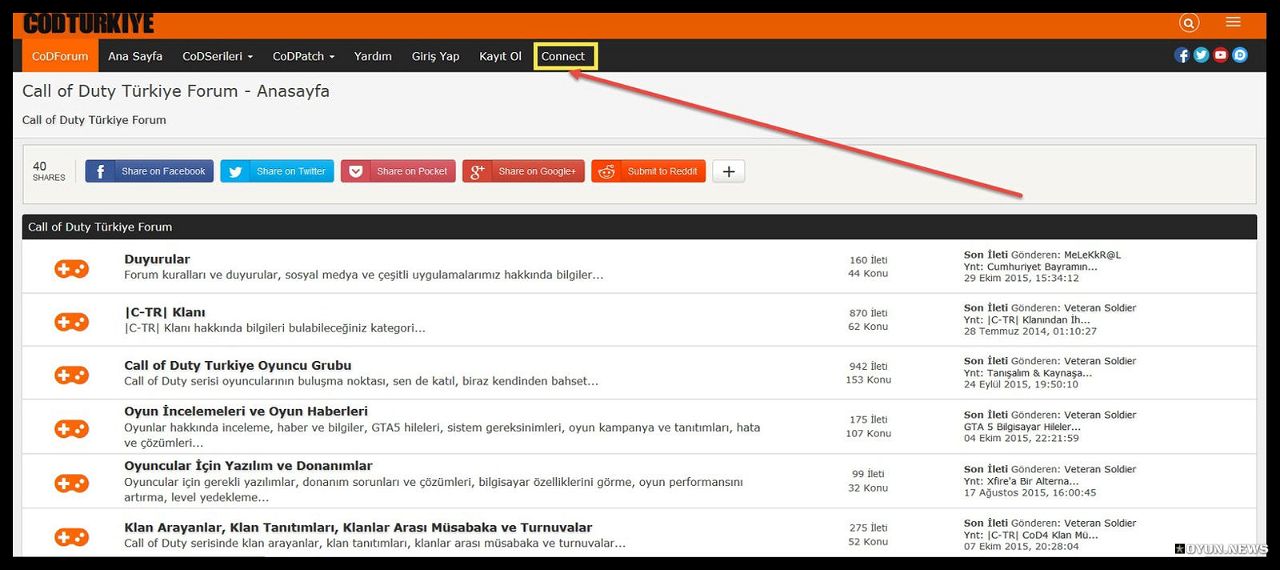
Task: Click gamepad icon beside Oyuncular İçin Yazılım ve Donanımlar
Action: 71,483
